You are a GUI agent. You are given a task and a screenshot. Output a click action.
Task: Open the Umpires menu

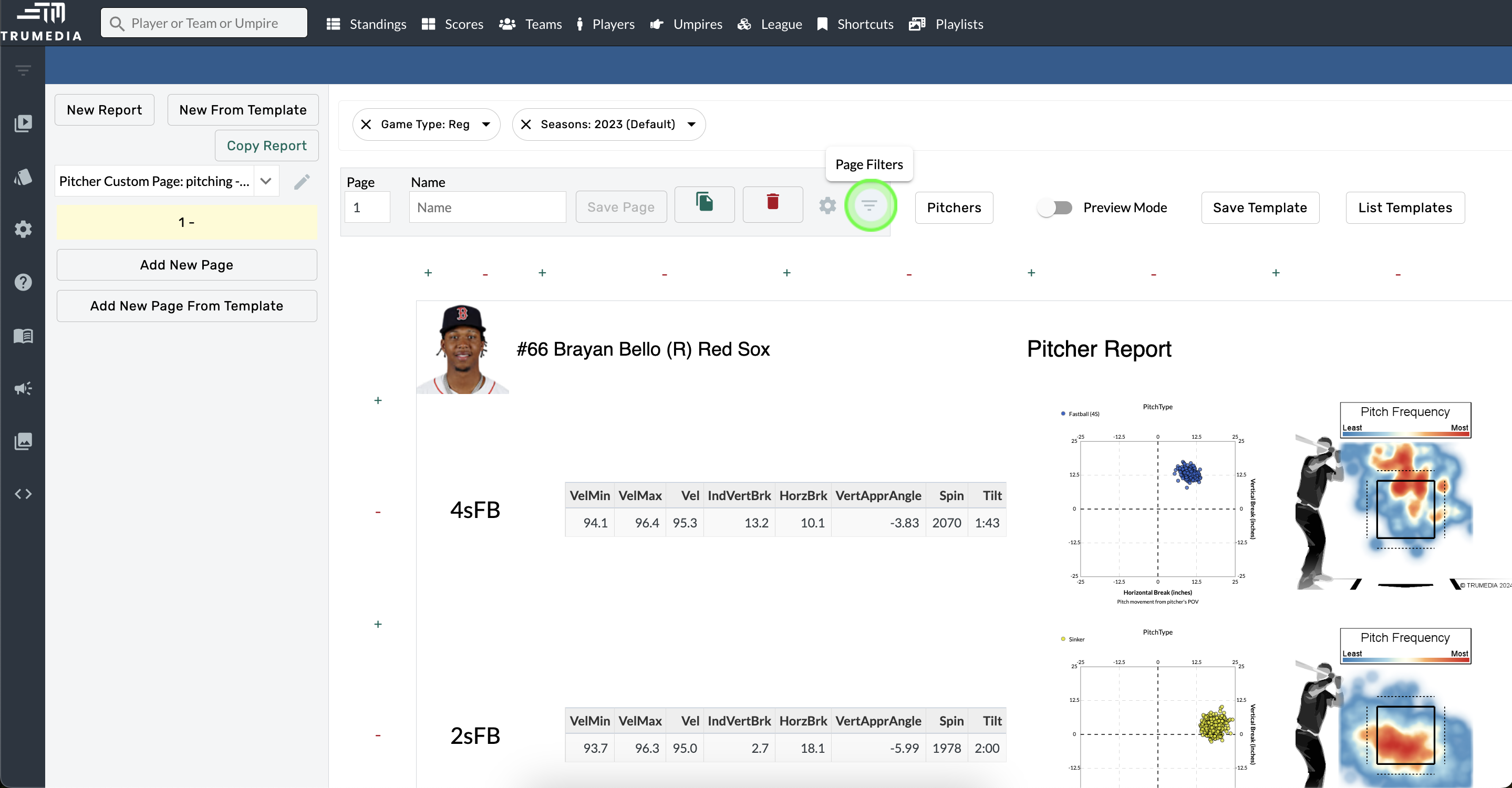pos(686,24)
